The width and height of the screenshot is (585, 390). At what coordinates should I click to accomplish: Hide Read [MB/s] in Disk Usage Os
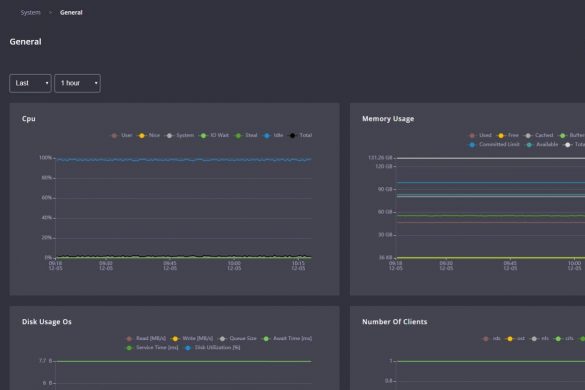click(x=146, y=338)
